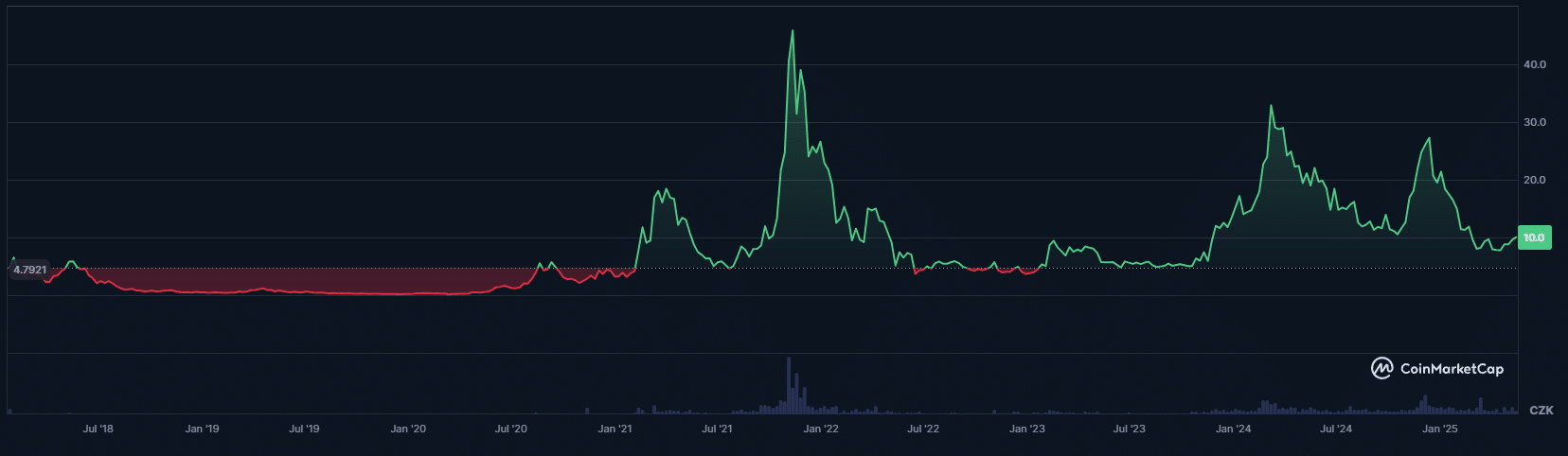Click the Jul '18 date label

(x=98, y=429)
